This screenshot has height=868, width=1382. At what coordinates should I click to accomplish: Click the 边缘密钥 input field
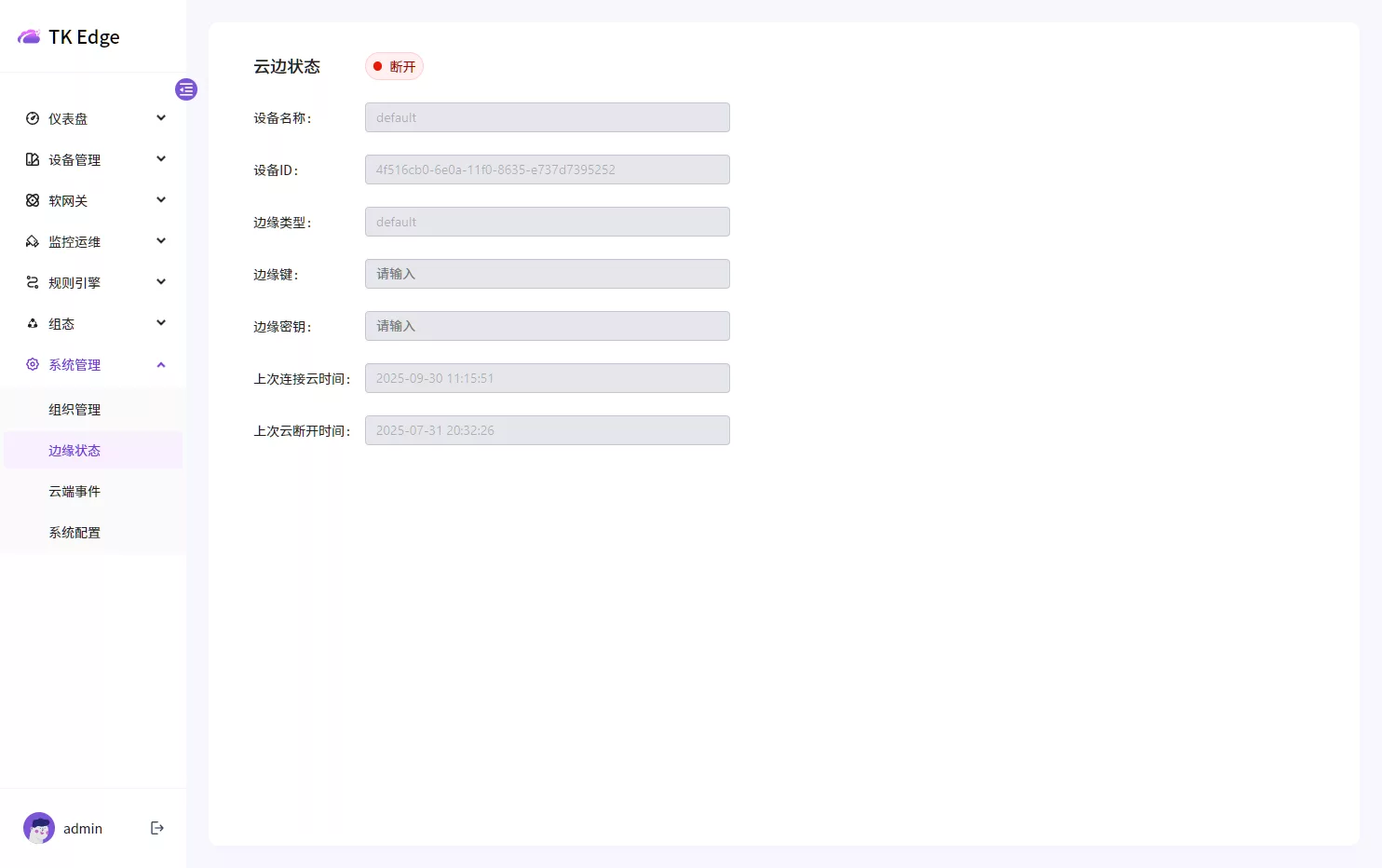[547, 326]
